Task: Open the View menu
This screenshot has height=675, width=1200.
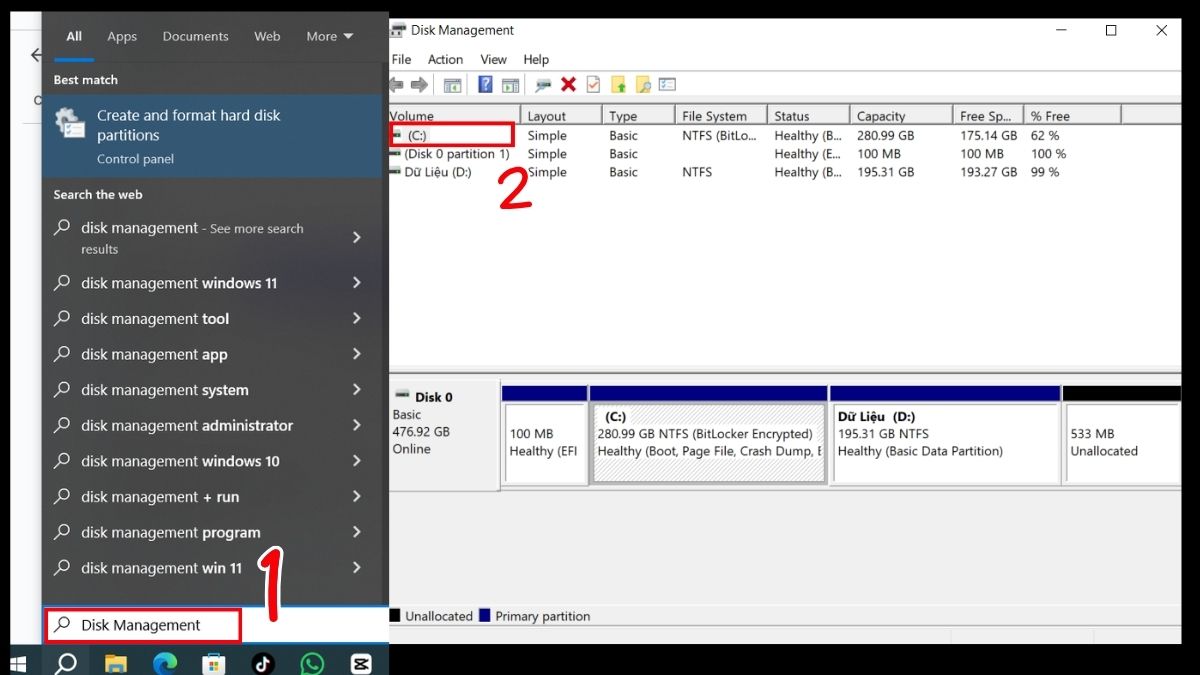Action: coord(493,59)
